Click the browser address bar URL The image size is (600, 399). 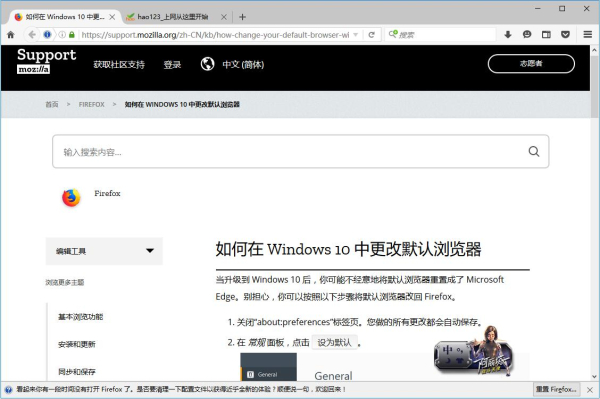(x=215, y=35)
